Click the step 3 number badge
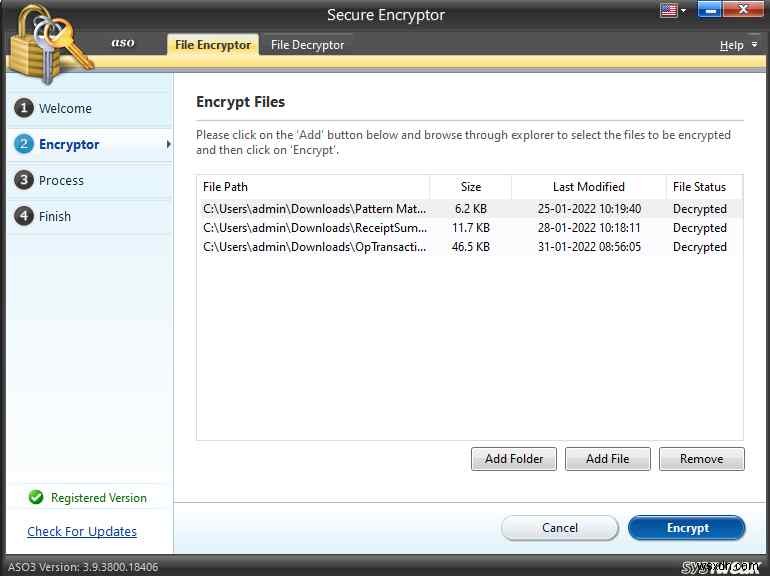This screenshot has width=770, height=576. 24,180
